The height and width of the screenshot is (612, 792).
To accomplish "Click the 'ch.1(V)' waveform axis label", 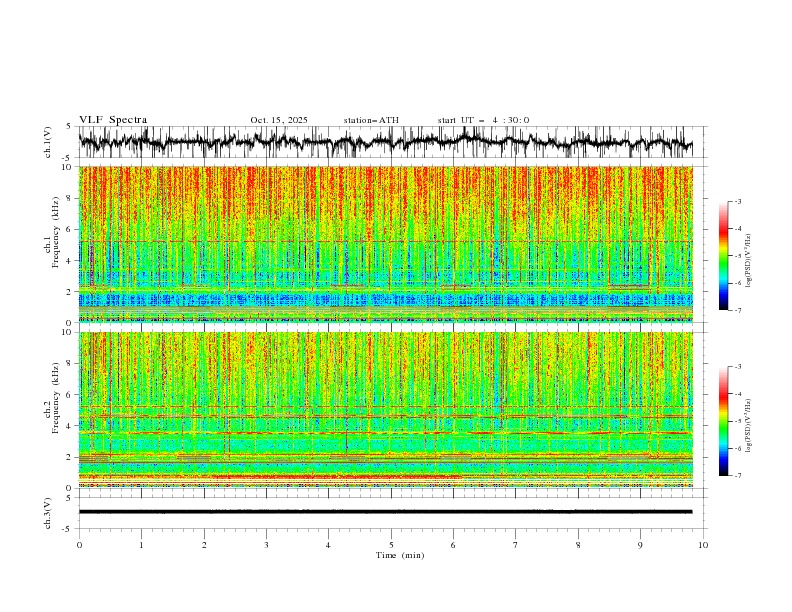I will [x=48, y=142].
